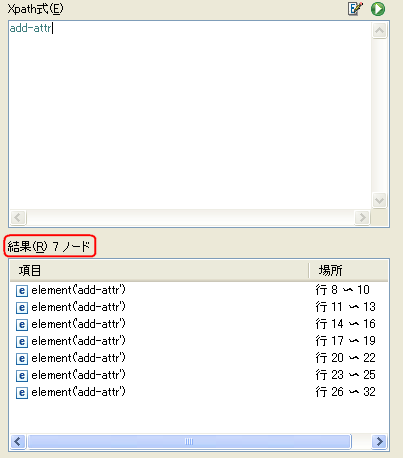Click the location text 行 14 〜 16

point(345,324)
